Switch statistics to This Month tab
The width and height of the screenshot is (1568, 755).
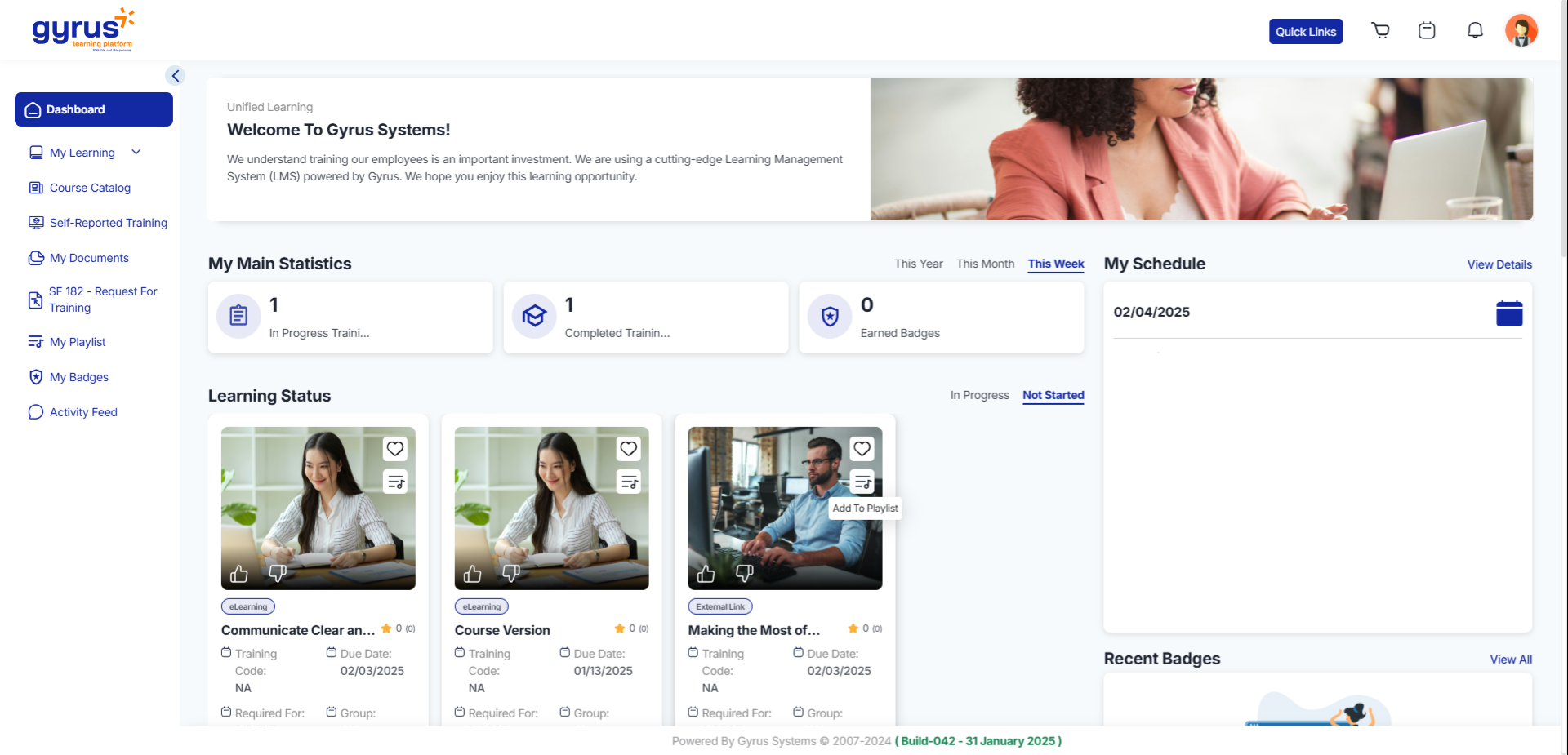pyautogui.click(x=985, y=264)
